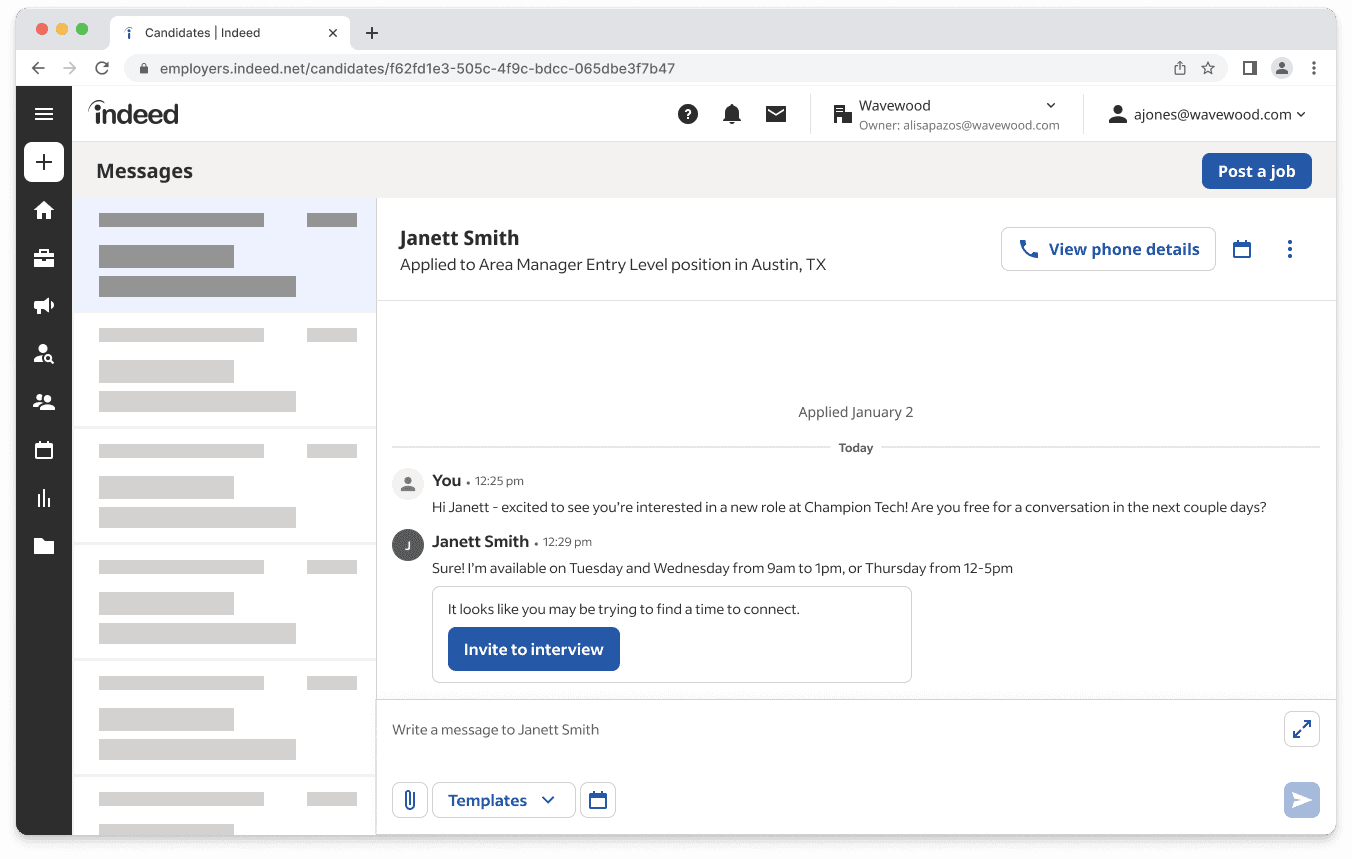Click the 'Applied to Area Manager Entry Level' subtitle

pos(613,265)
